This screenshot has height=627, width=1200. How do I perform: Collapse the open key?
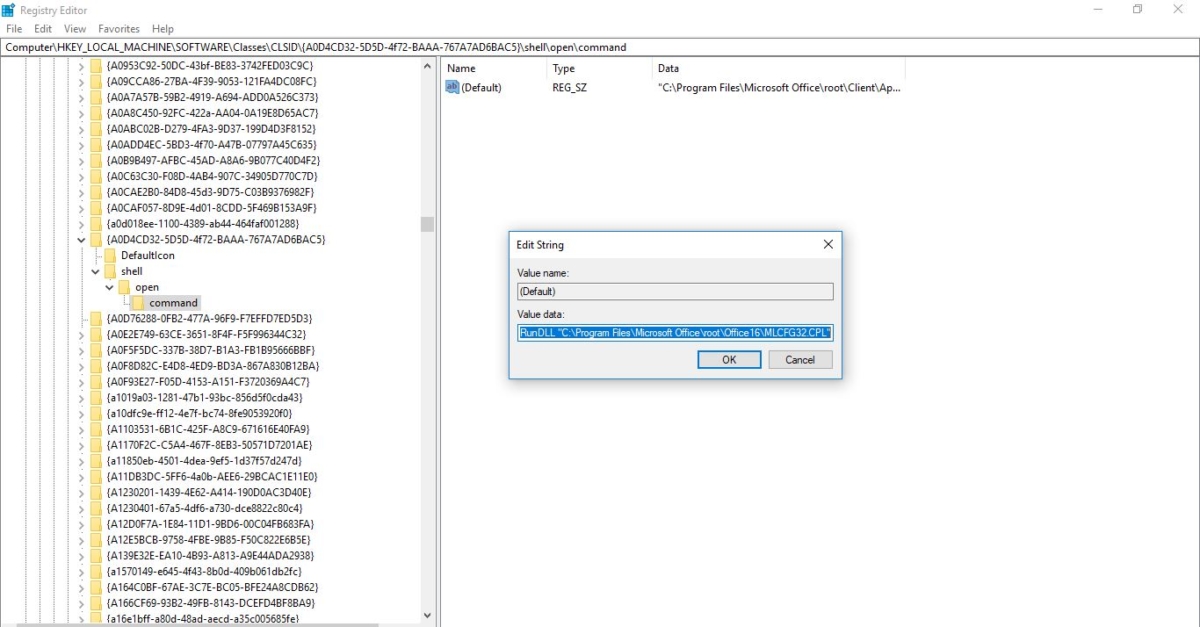coord(109,287)
